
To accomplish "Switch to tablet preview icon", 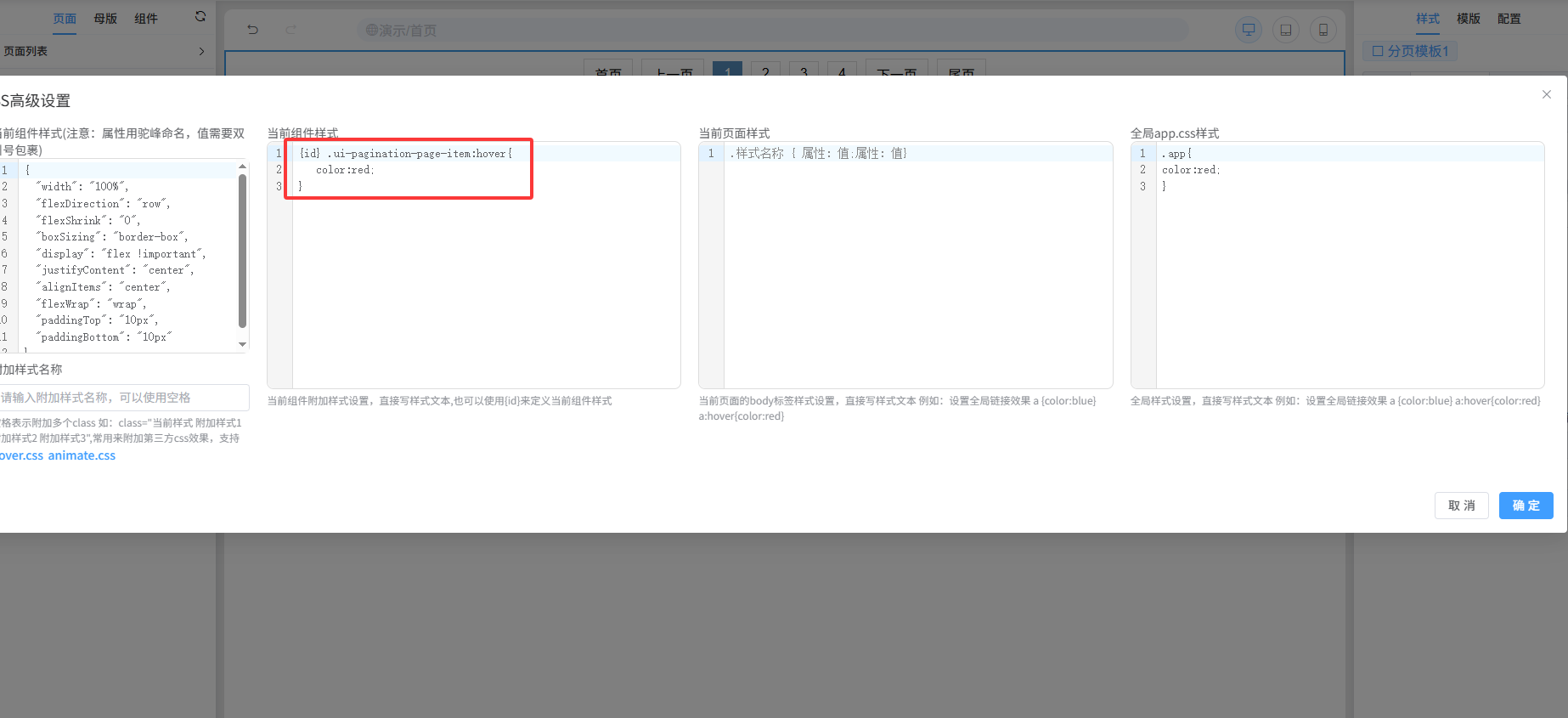I will pyautogui.click(x=1285, y=30).
